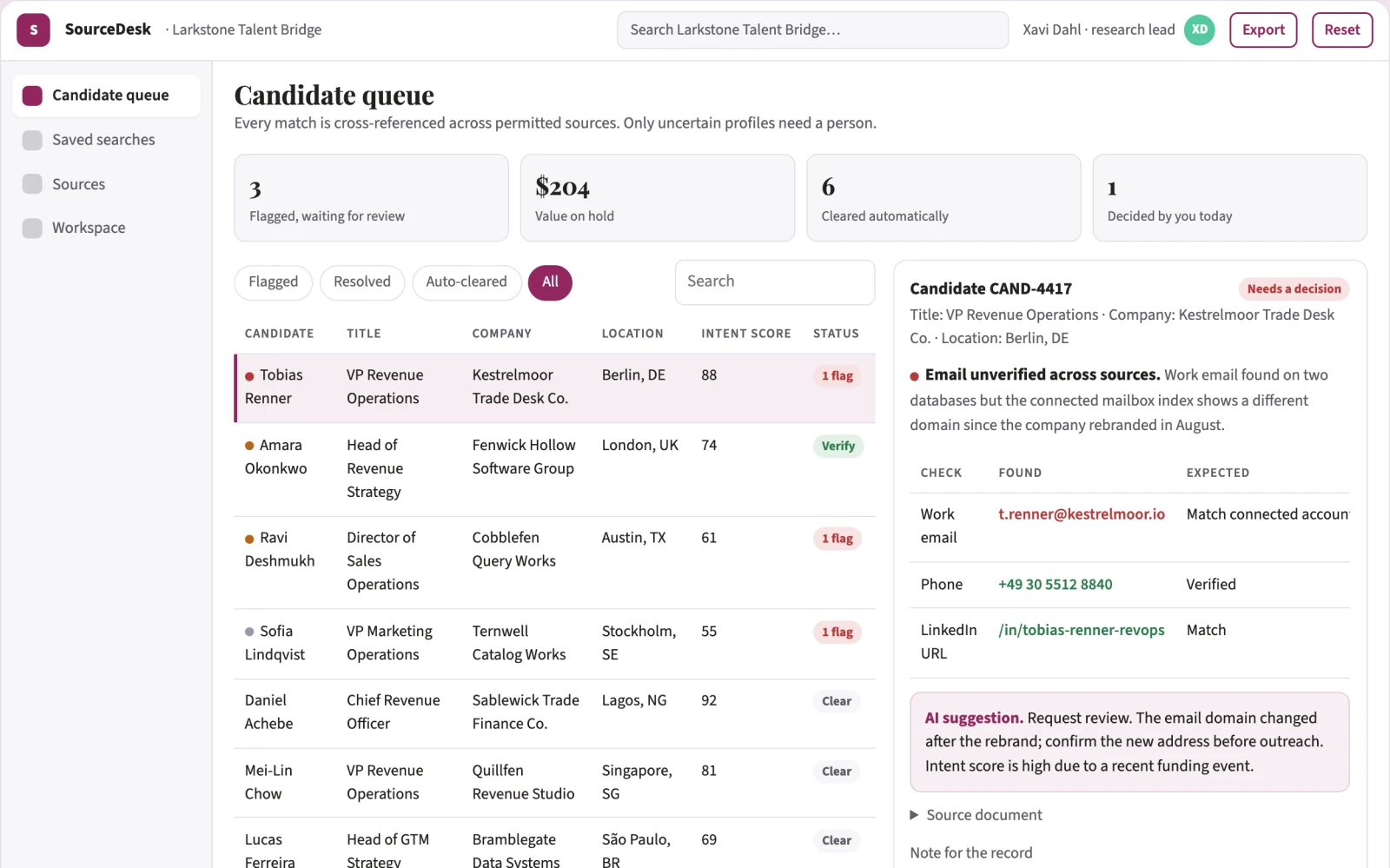Screen dimensions: 1390x868
Task: Click the Saved searches sidebar icon
Action: pos(32,140)
